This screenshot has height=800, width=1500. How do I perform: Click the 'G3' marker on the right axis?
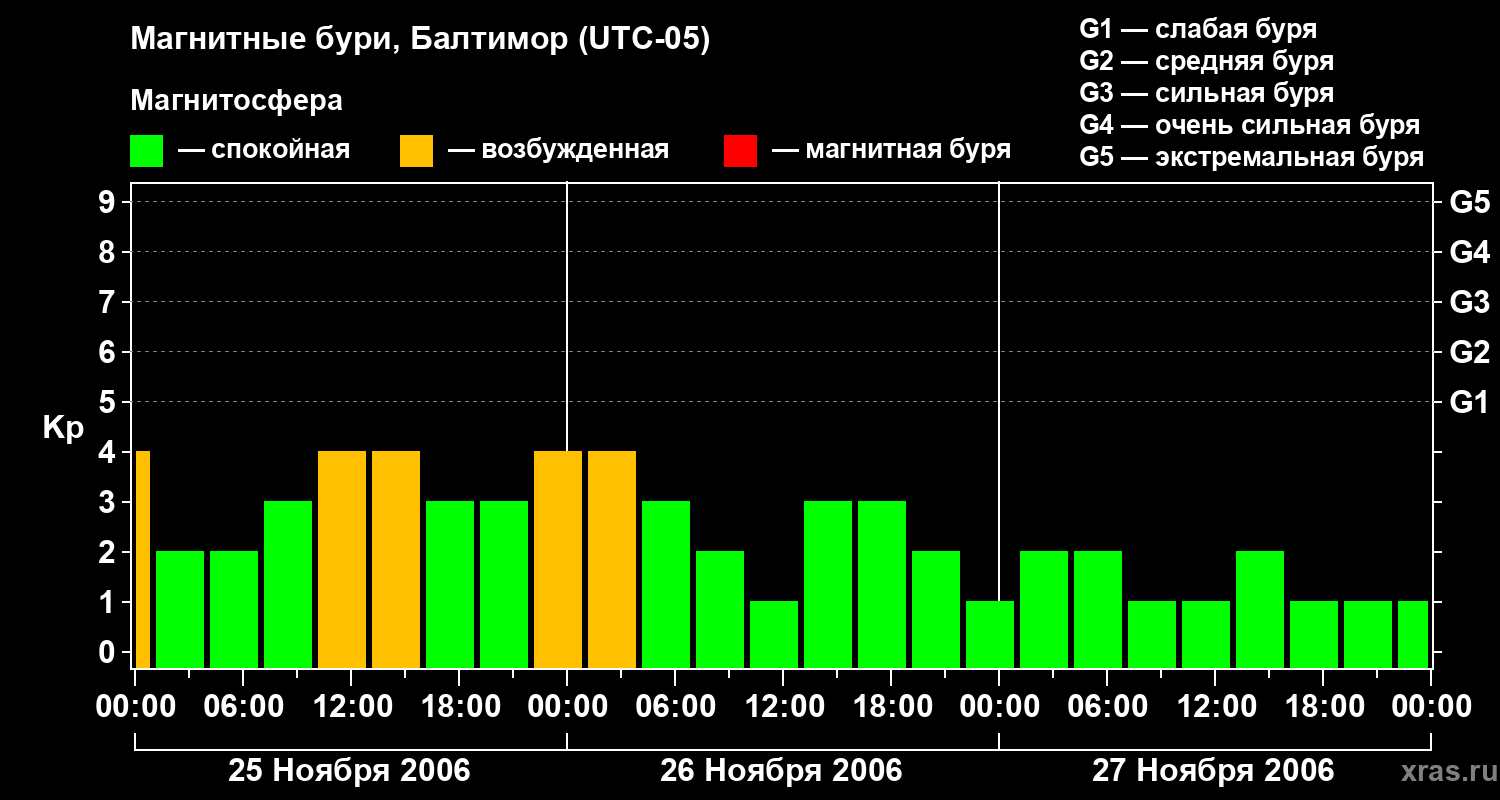click(1469, 302)
